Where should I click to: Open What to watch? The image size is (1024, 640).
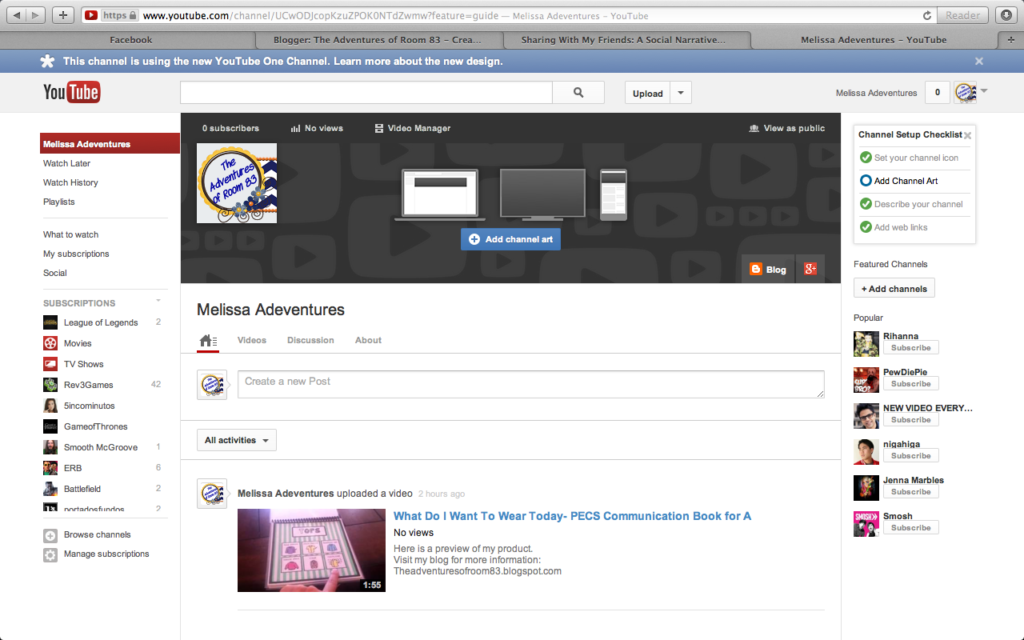pos(71,234)
